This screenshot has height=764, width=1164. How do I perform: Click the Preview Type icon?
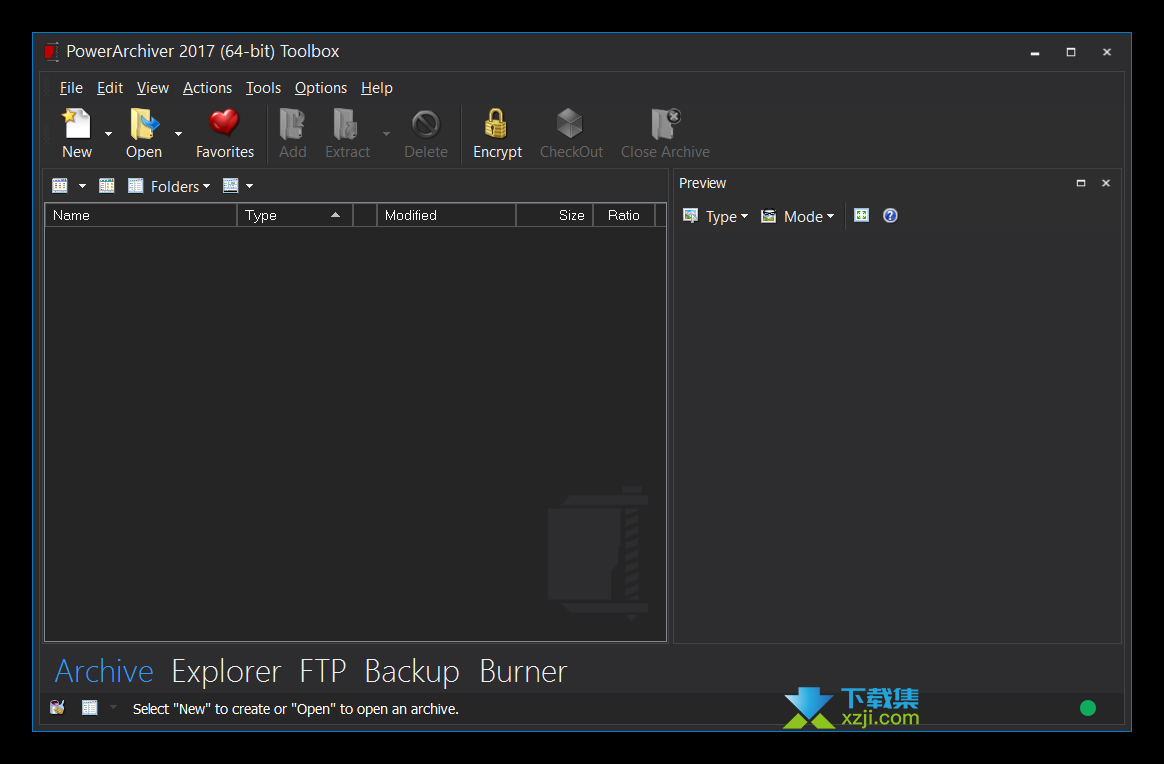coord(690,216)
